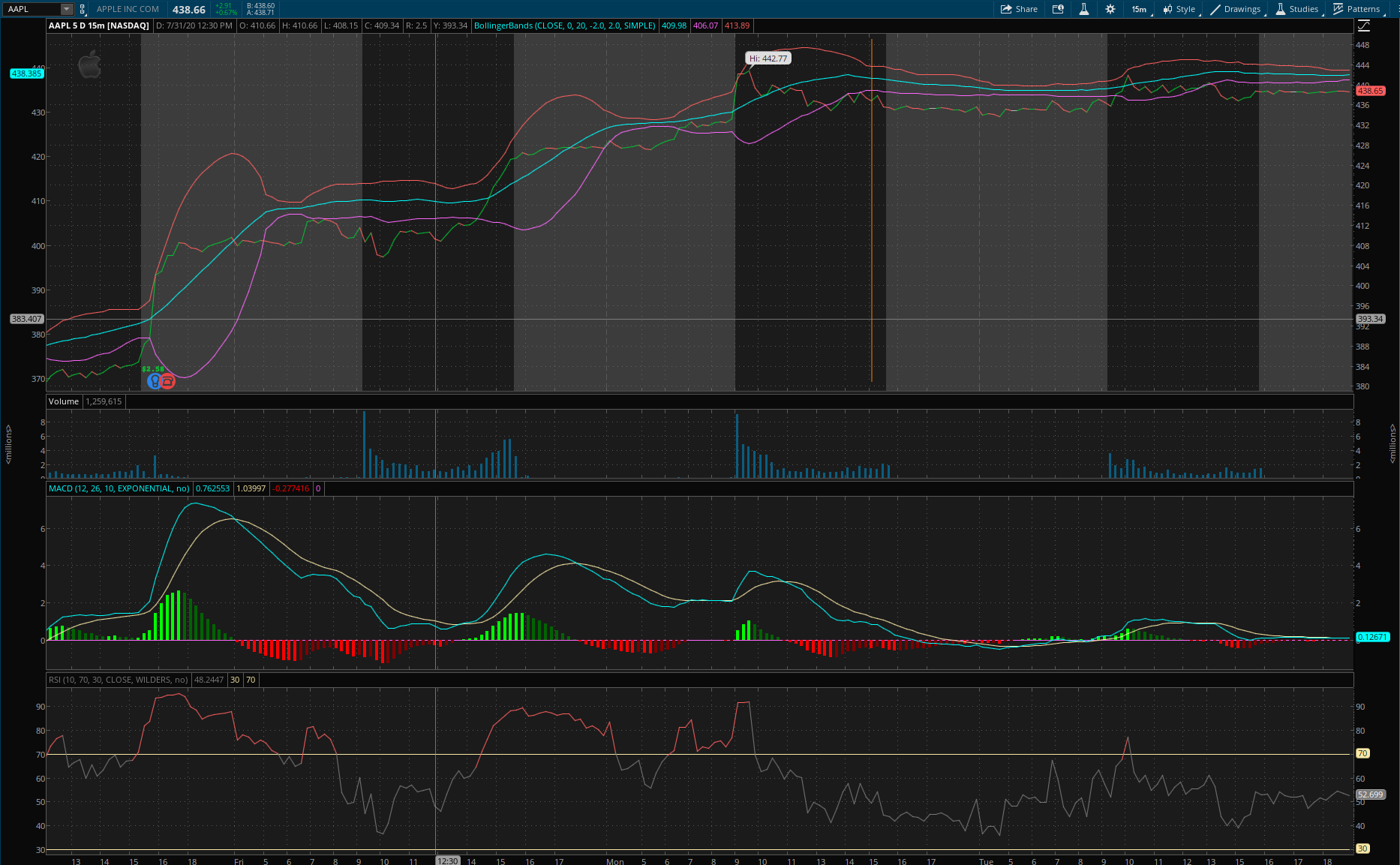Image resolution: width=1400 pixels, height=865 pixels.
Task: Select the MACD study label
Action: tap(119, 488)
